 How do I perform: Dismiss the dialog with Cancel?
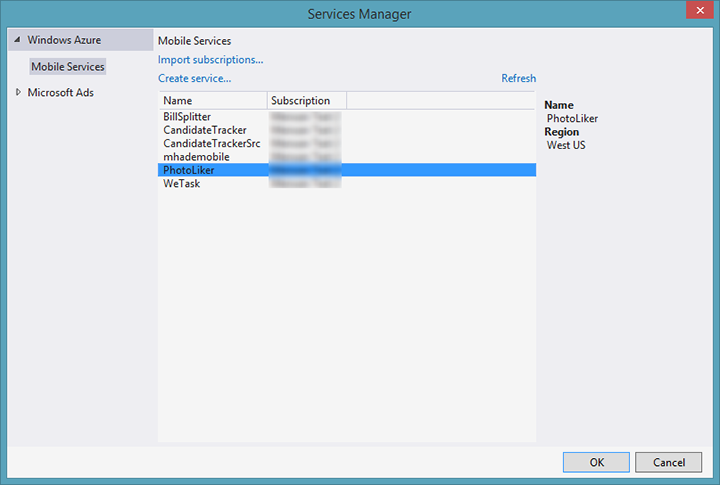pos(669,462)
